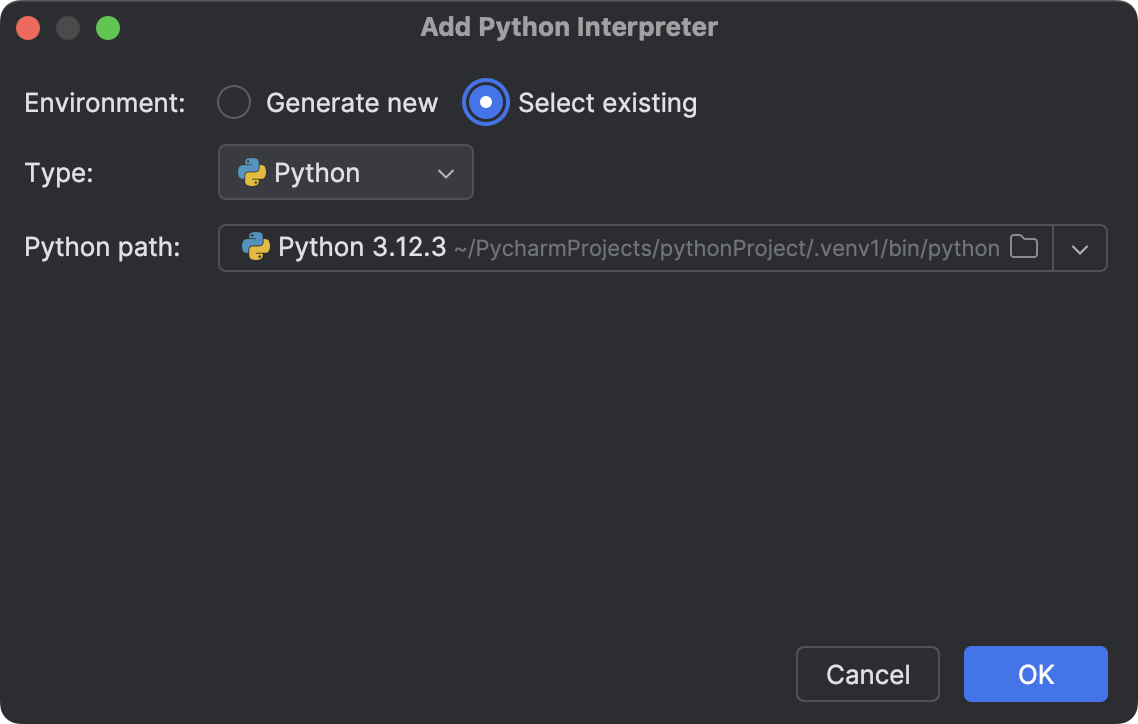Dismiss the dialog with Cancel
Screen dimensions: 1138x724
click(x=867, y=674)
